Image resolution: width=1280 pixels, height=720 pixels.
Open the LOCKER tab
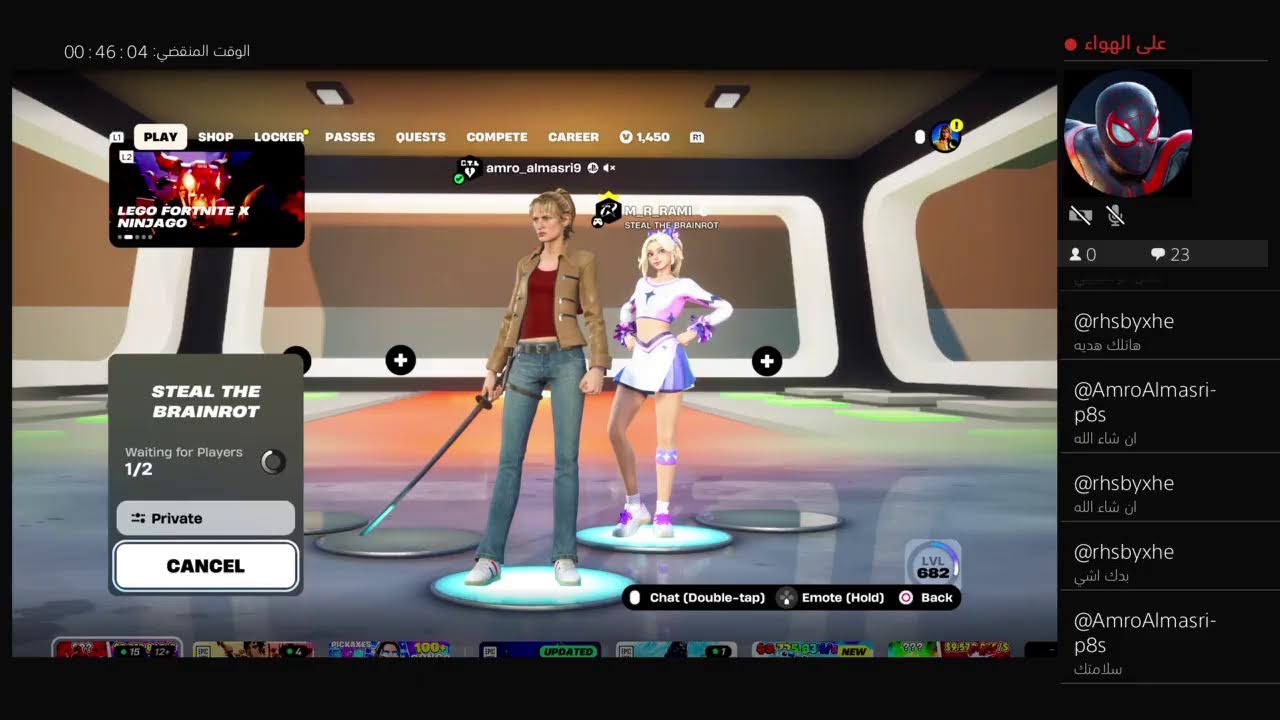[x=279, y=137]
